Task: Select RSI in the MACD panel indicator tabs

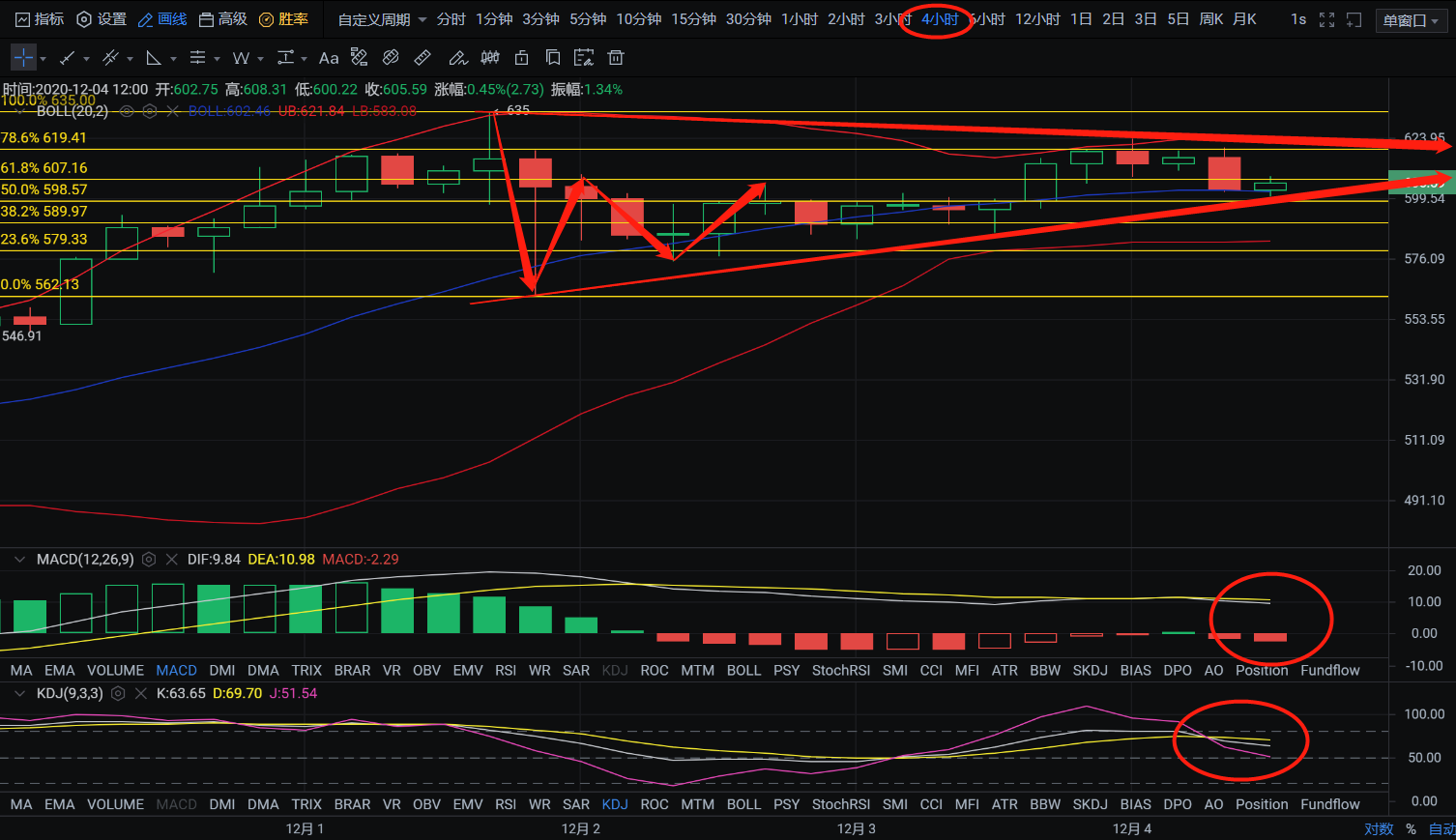Action: [505, 670]
